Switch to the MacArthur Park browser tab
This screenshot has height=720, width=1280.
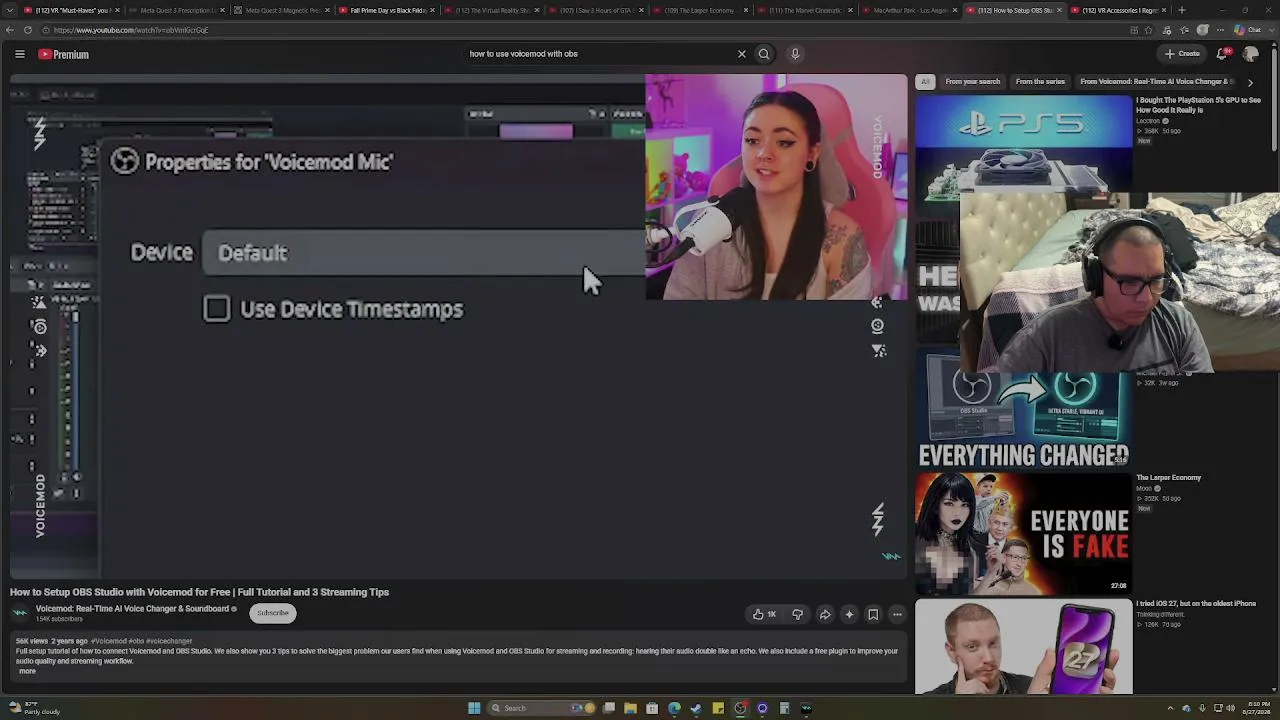[x=910, y=10]
